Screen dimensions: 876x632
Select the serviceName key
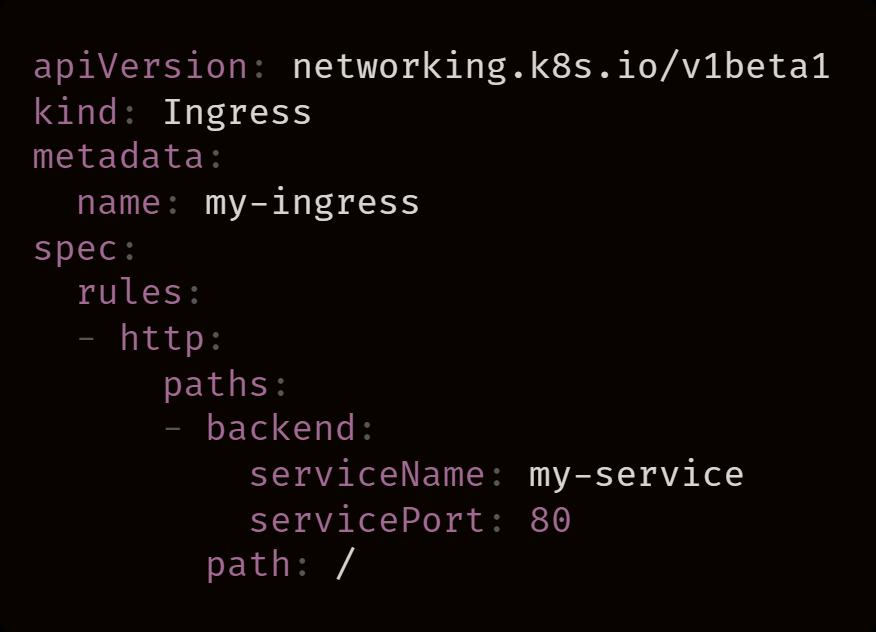coord(367,474)
